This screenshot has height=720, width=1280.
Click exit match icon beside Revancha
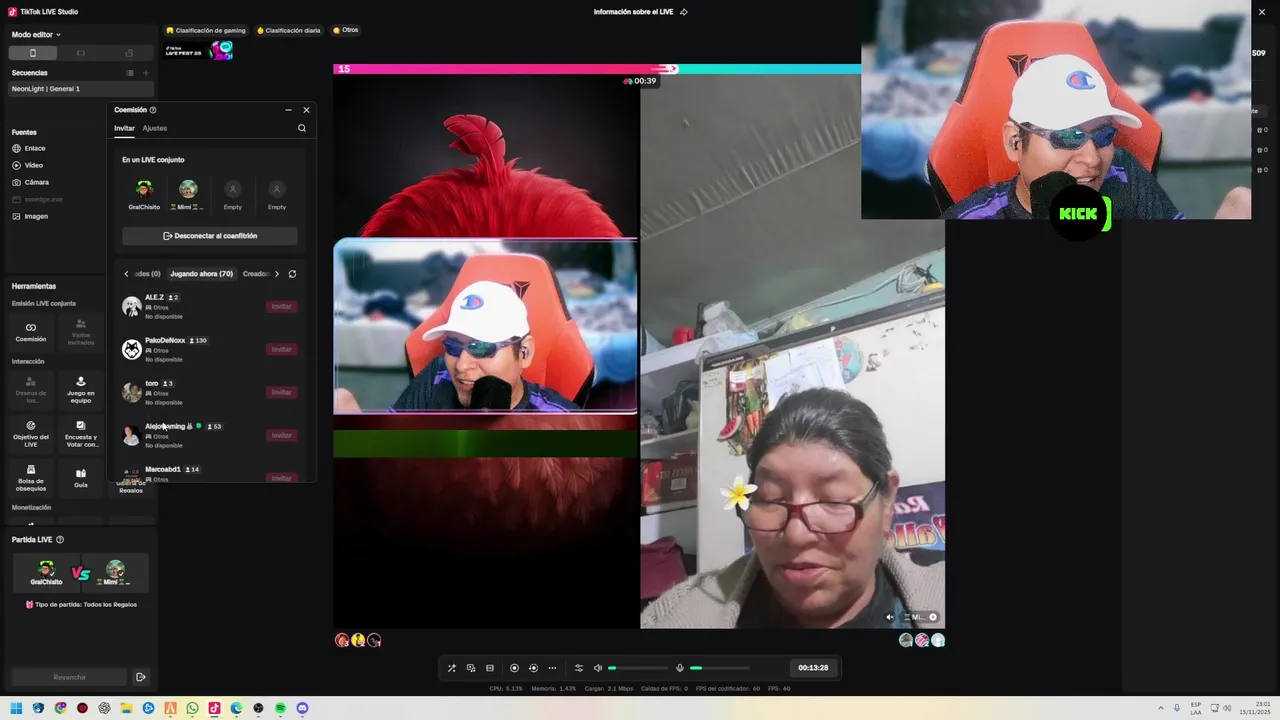coord(141,677)
